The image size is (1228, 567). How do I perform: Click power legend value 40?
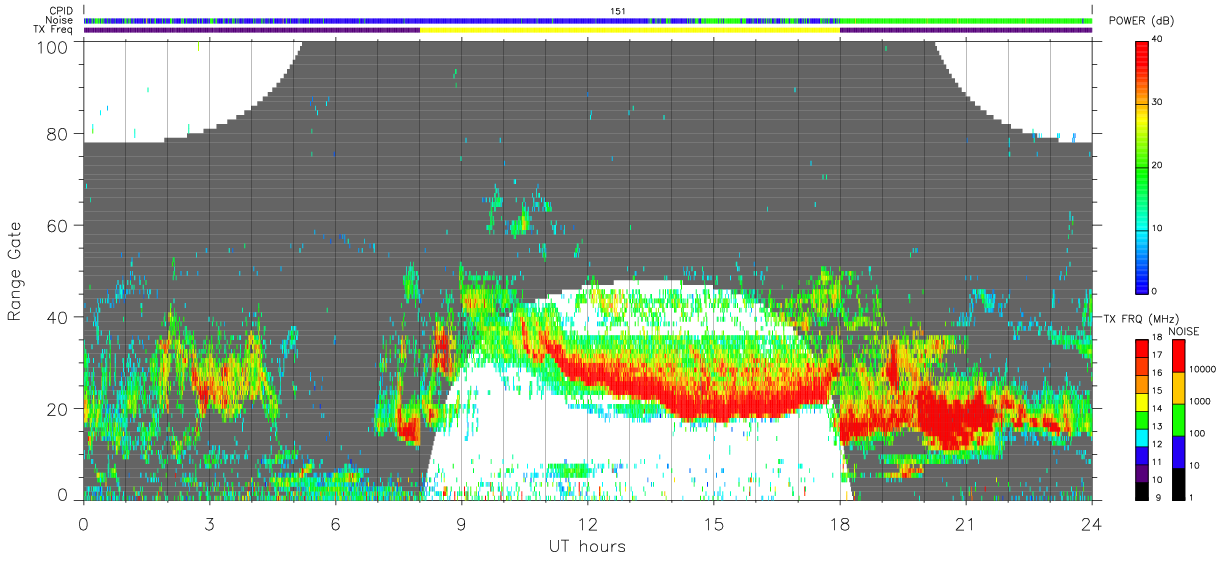click(x=1158, y=40)
